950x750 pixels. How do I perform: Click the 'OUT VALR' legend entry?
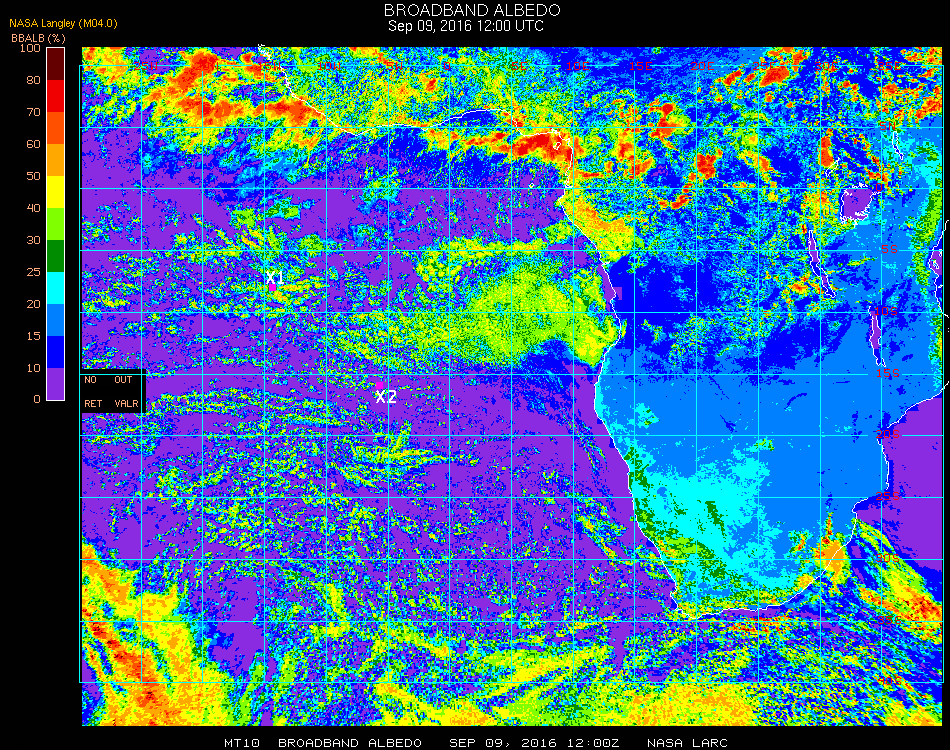coord(126,391)
